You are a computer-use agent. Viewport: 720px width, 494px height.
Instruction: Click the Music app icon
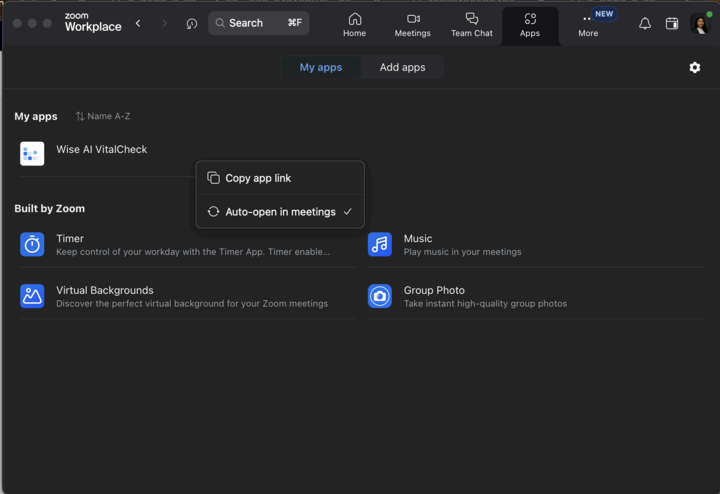click(x=380, y=244)
